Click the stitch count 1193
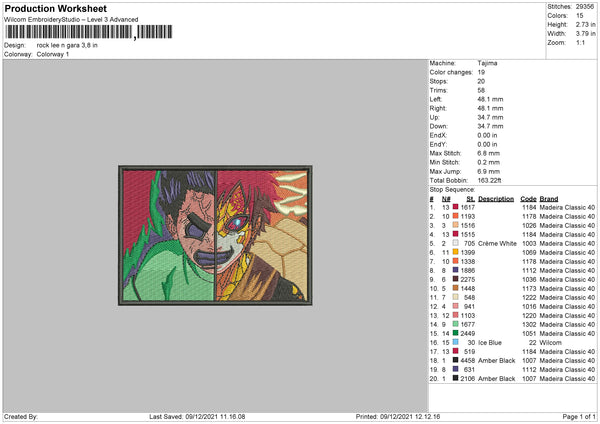Viewport: 600px width, 424px height. 468,217
